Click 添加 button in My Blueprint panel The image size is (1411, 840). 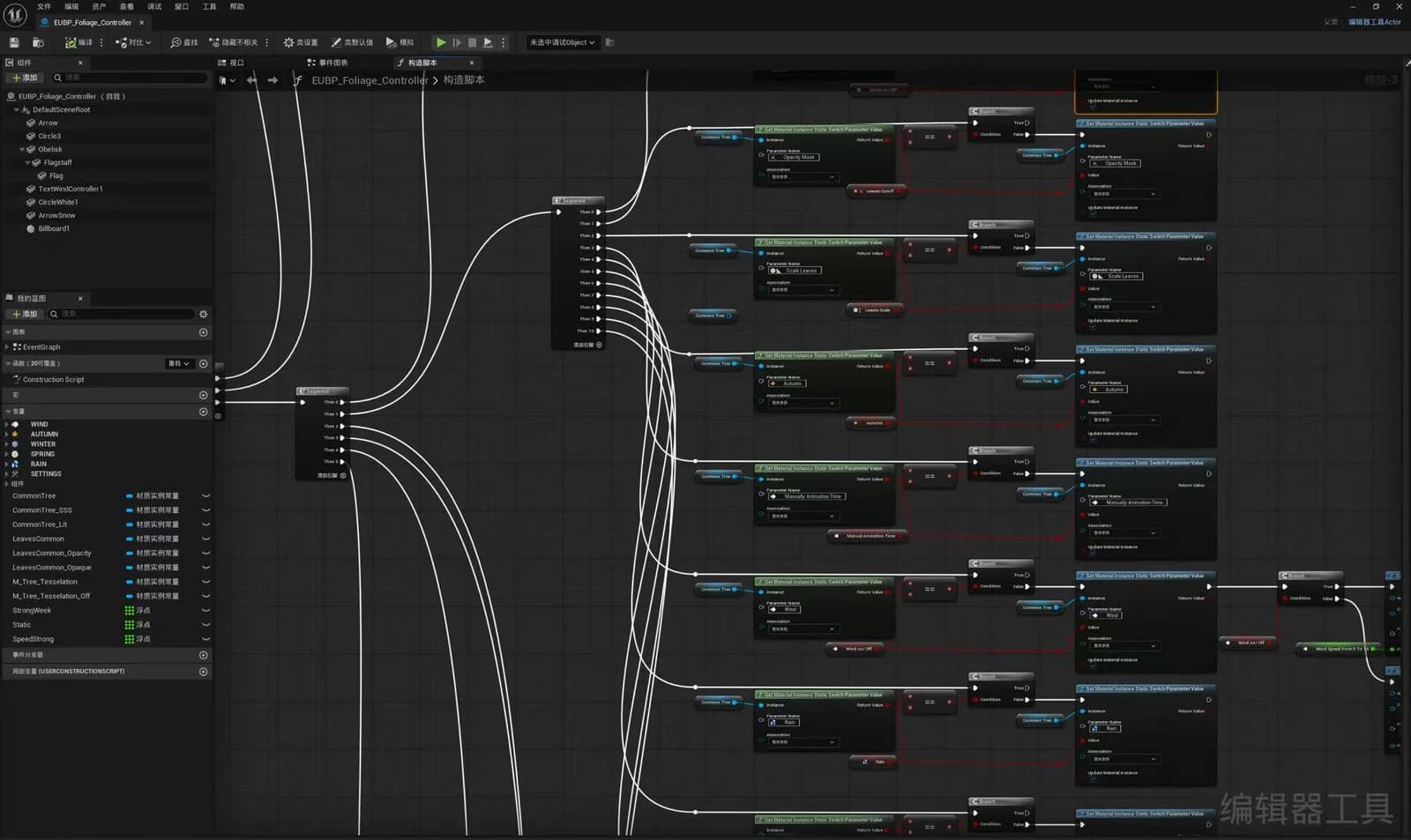tap(24, 314)
